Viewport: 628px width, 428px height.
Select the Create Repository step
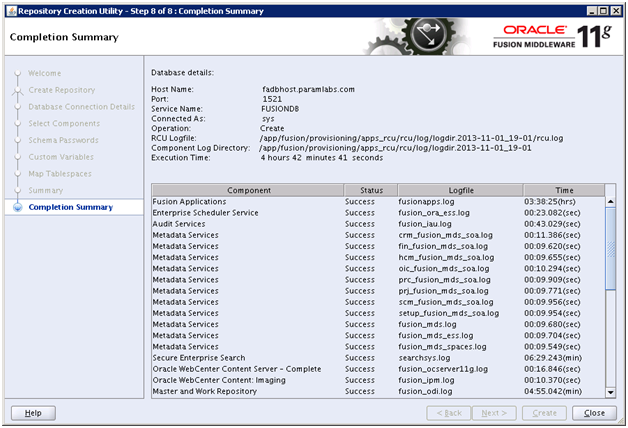pos(62,90)
